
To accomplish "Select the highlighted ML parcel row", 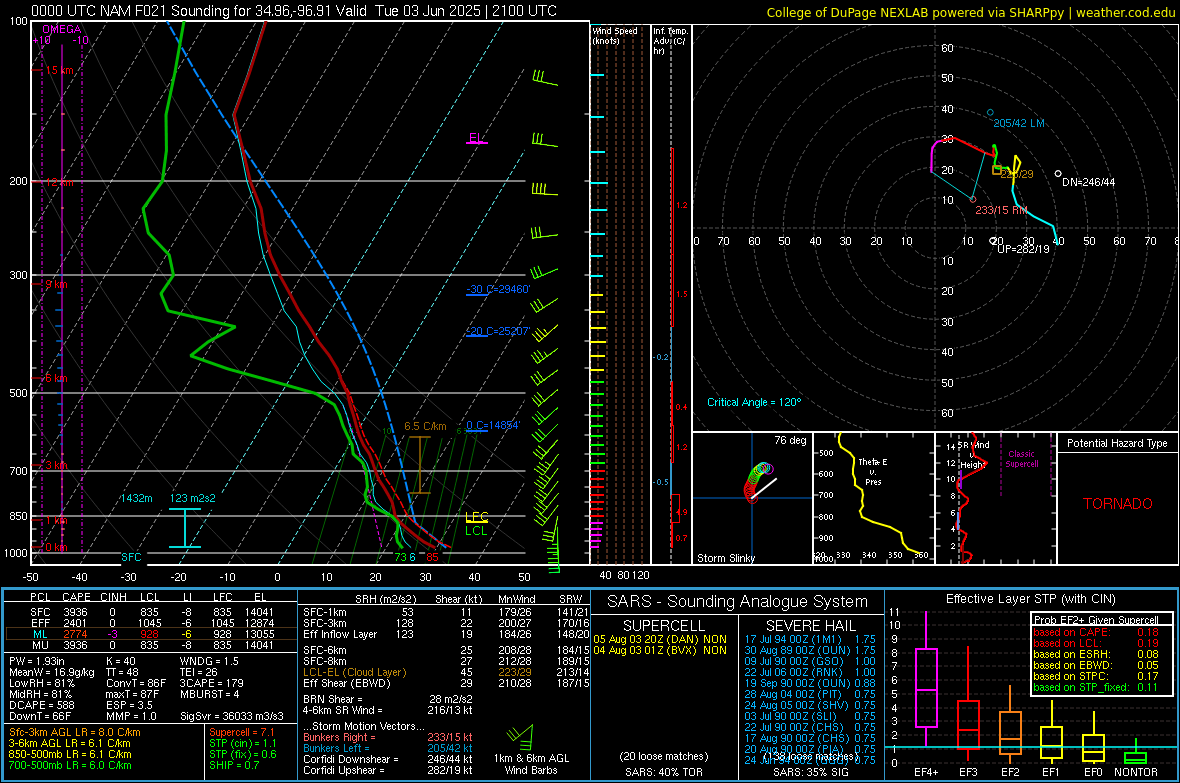I will pos(151,634).
